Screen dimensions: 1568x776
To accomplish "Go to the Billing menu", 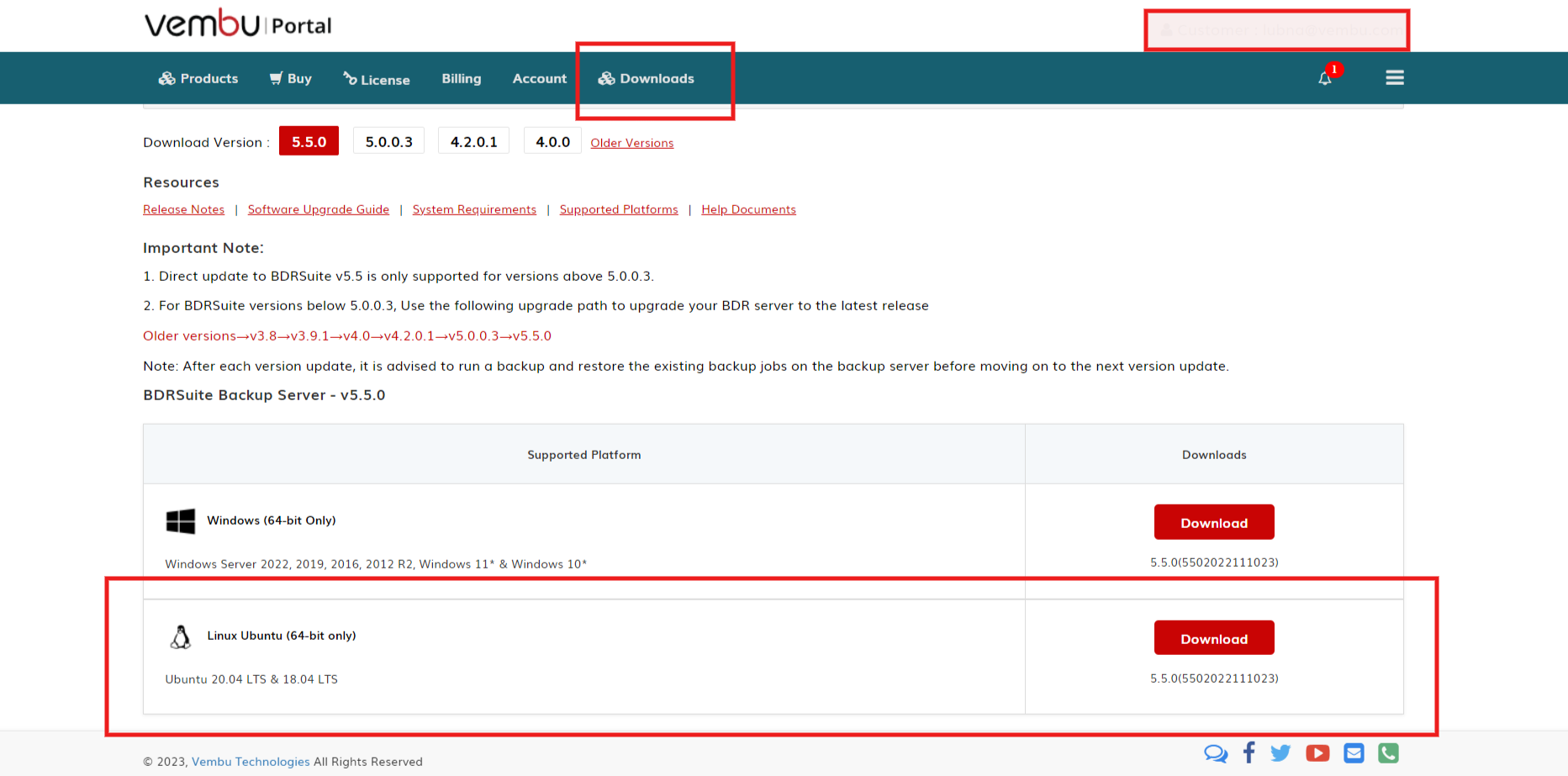I will pyautogui.click(x=462, y=78).
